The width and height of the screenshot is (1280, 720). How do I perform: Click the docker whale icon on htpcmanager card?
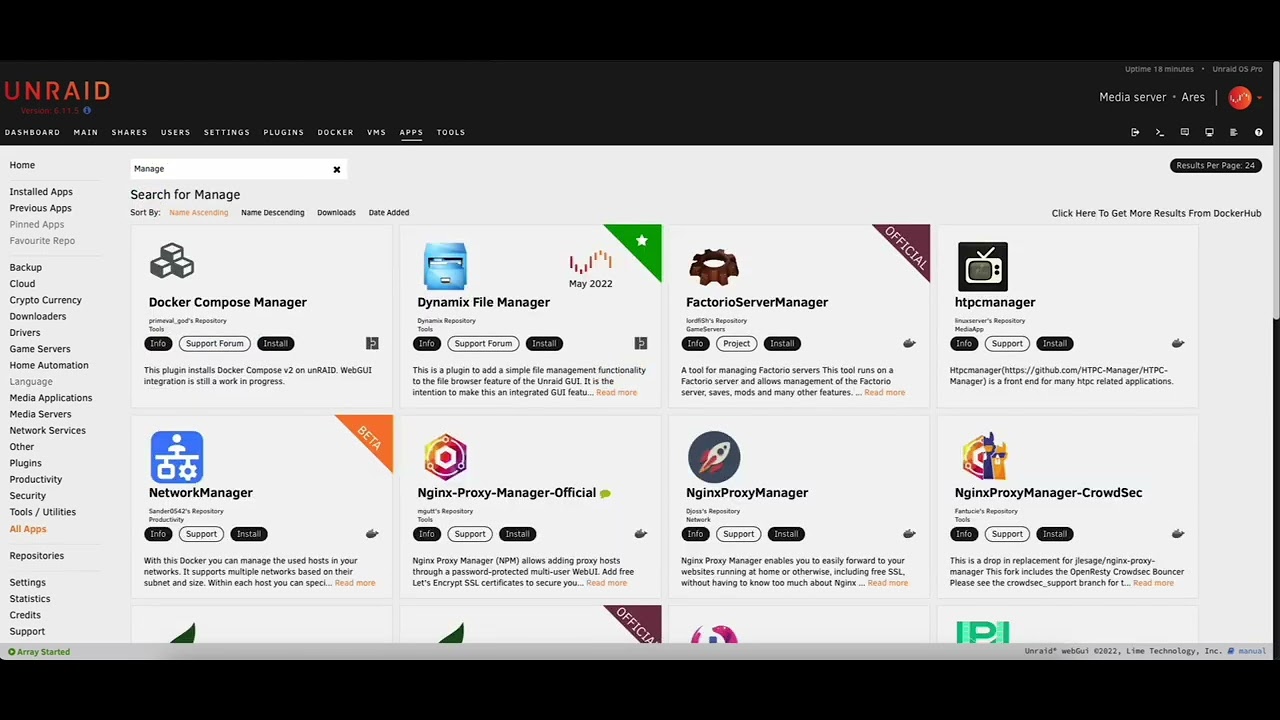pyautogui.click(x=1178, y=343)
